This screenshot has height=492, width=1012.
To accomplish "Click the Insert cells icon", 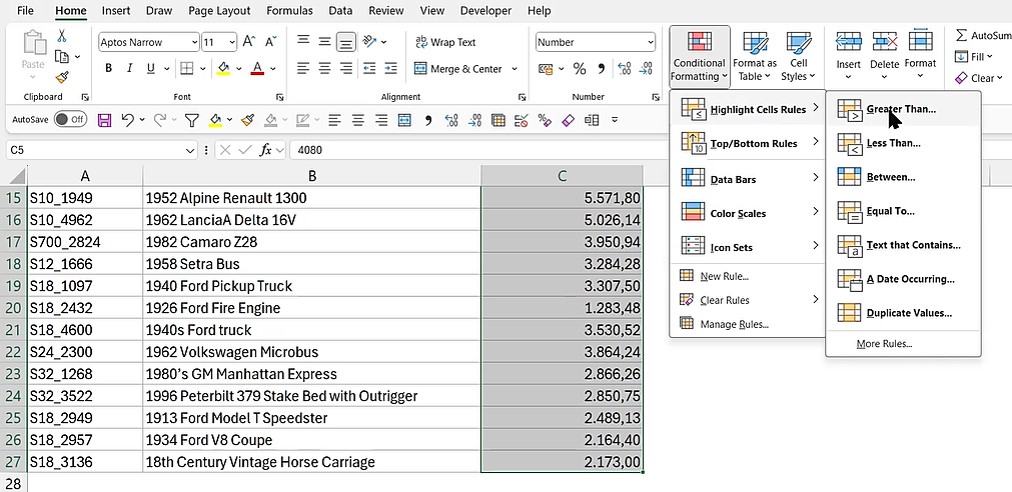I will click(x=848, y=43).
